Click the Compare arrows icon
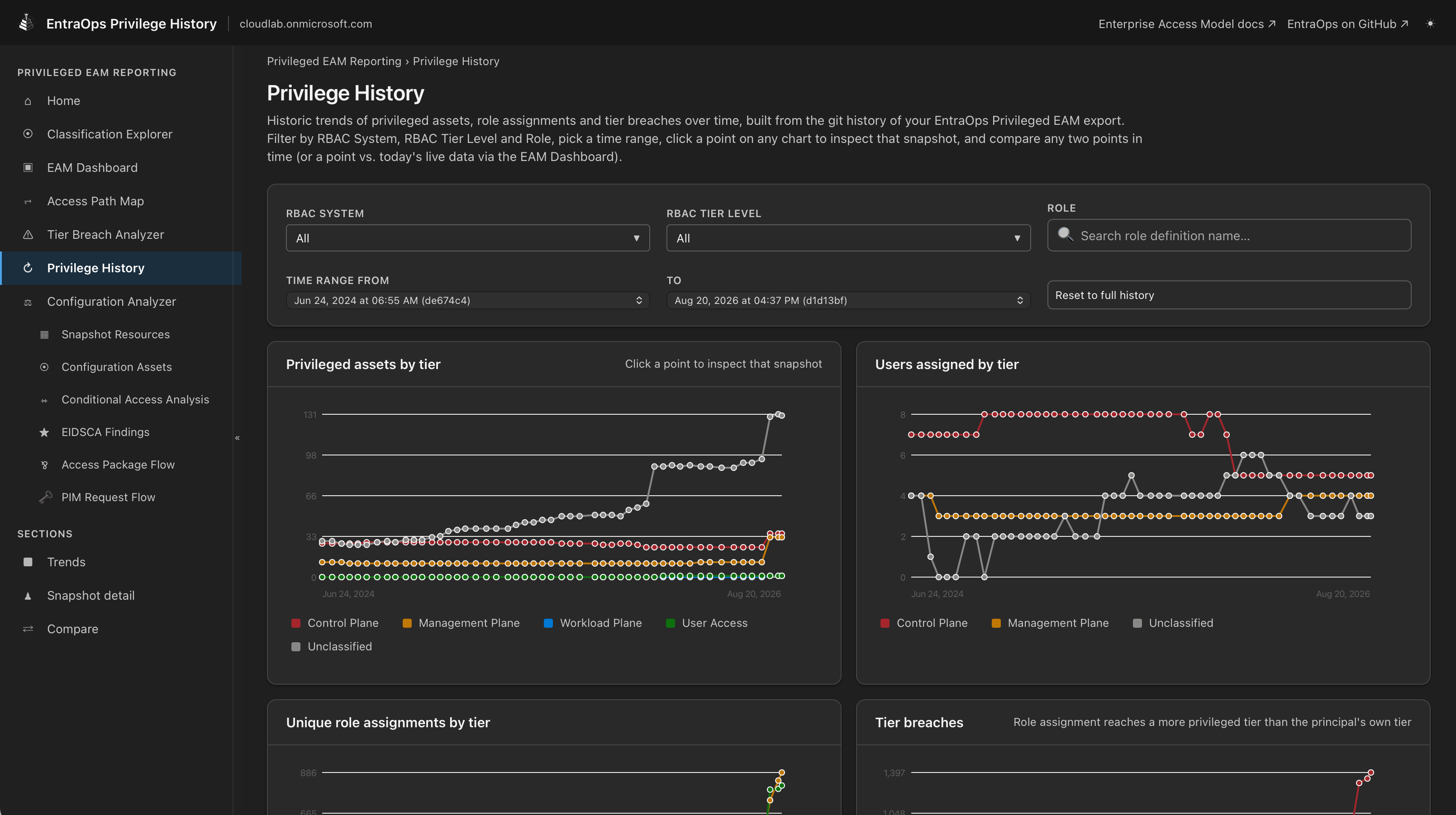Screen dimensions: 1456x815 click(x=28, y=629)
